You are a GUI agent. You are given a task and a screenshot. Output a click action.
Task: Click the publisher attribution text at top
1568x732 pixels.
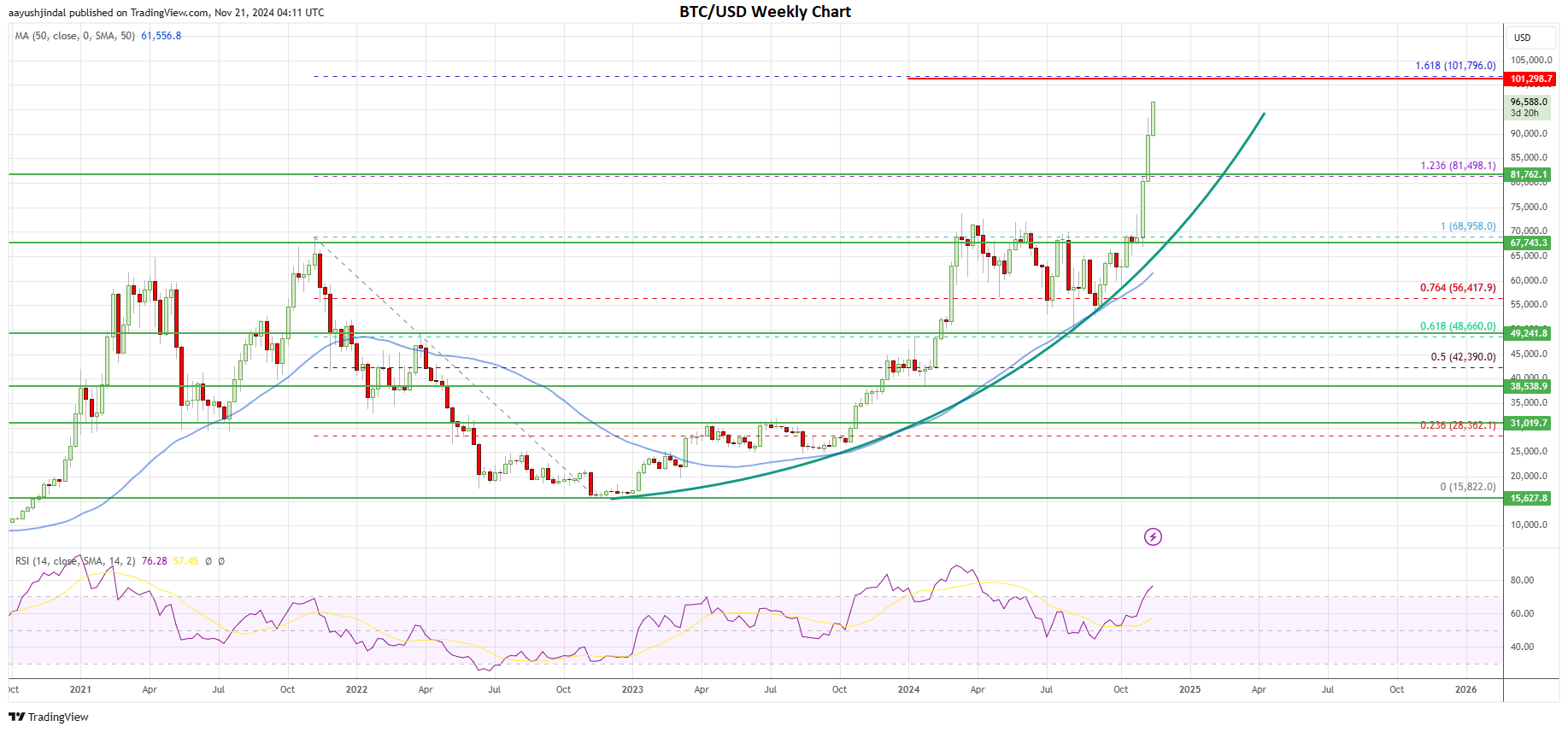coord(167,13)
